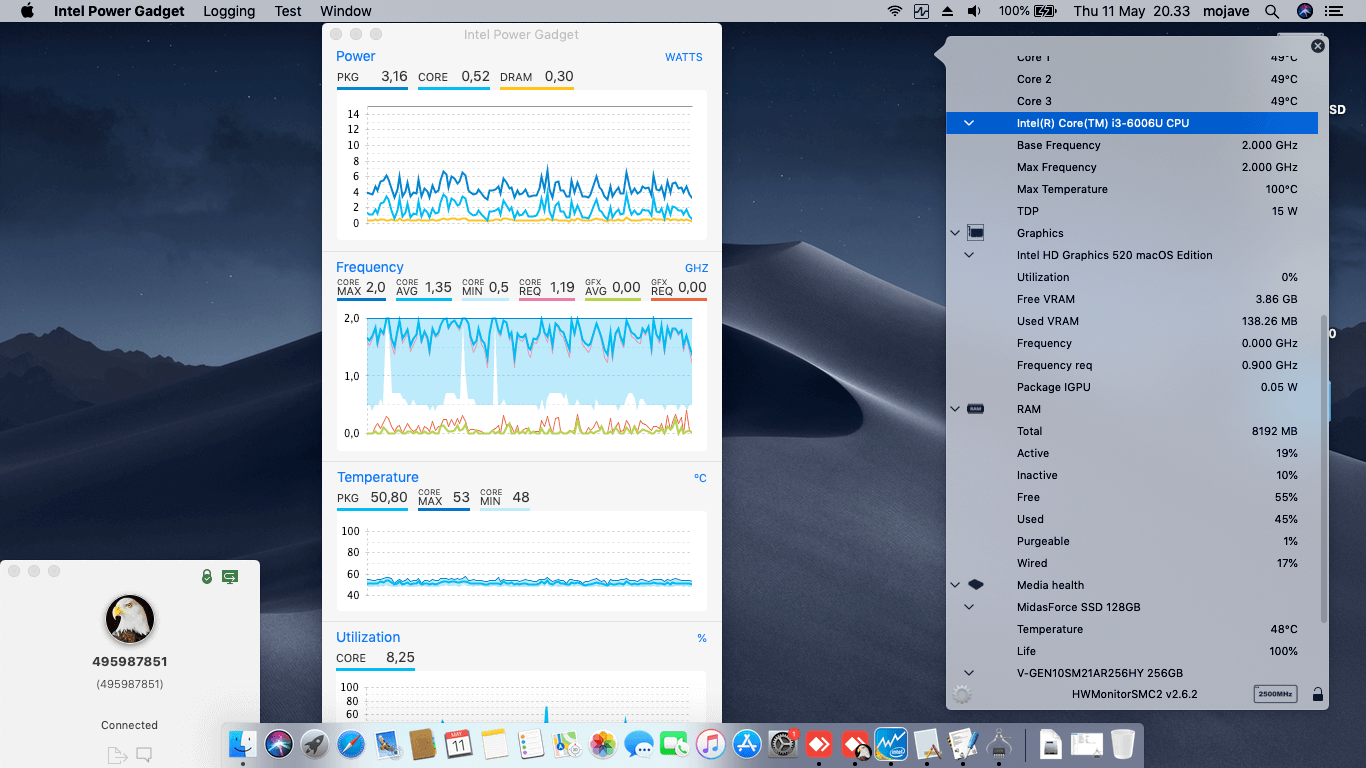Click the eject icon in menu bar

tap(948, 11)
